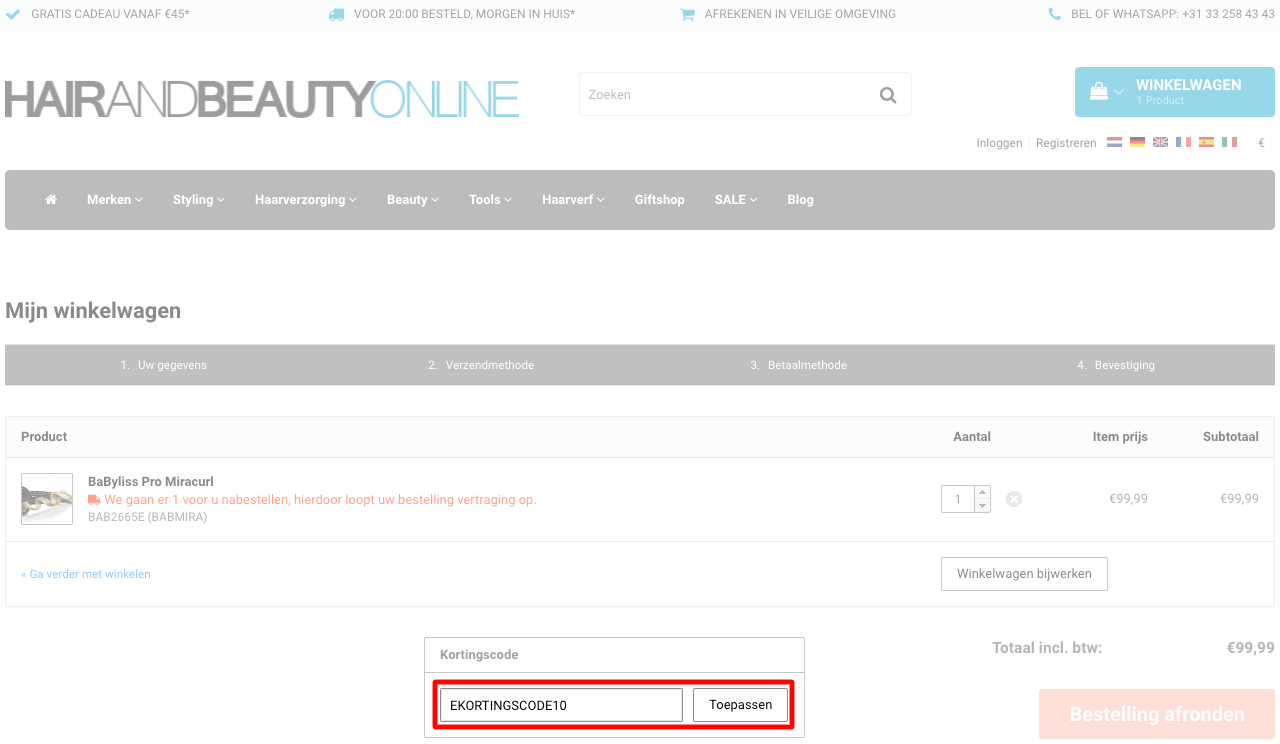Click the delivery truck icon in top bar
The height and width of the screenshot is (744, 1280).
[336, 14]
